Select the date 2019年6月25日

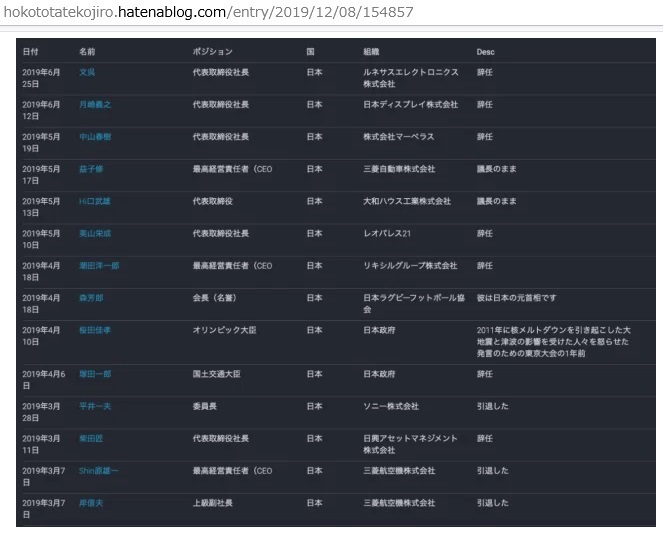(x=41, y=78)
